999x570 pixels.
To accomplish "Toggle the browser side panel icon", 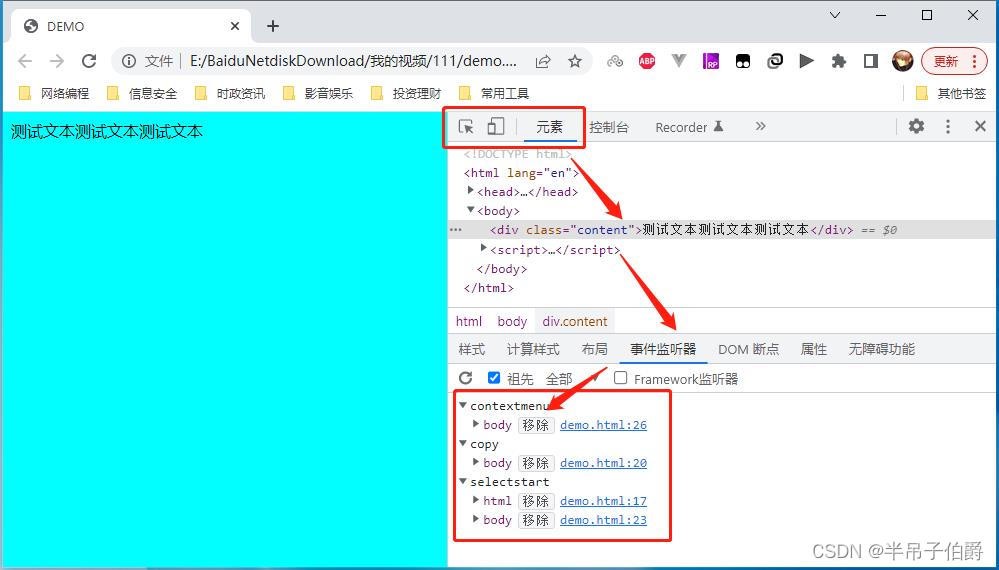I will [x=871, y=61].
